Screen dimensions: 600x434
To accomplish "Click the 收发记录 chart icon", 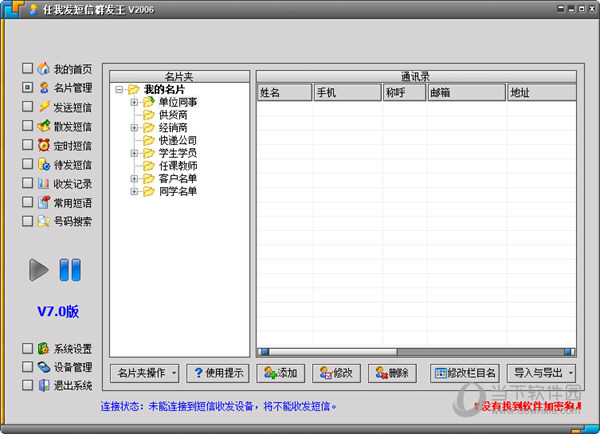I will [x=43, y=183].
